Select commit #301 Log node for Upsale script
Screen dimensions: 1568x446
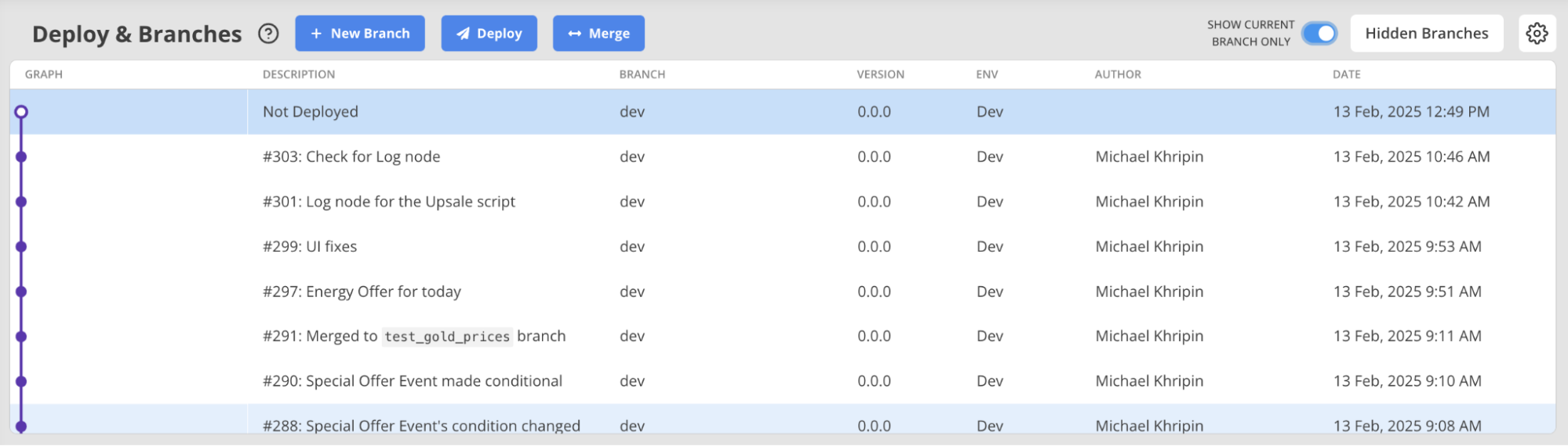click(389, 202)
